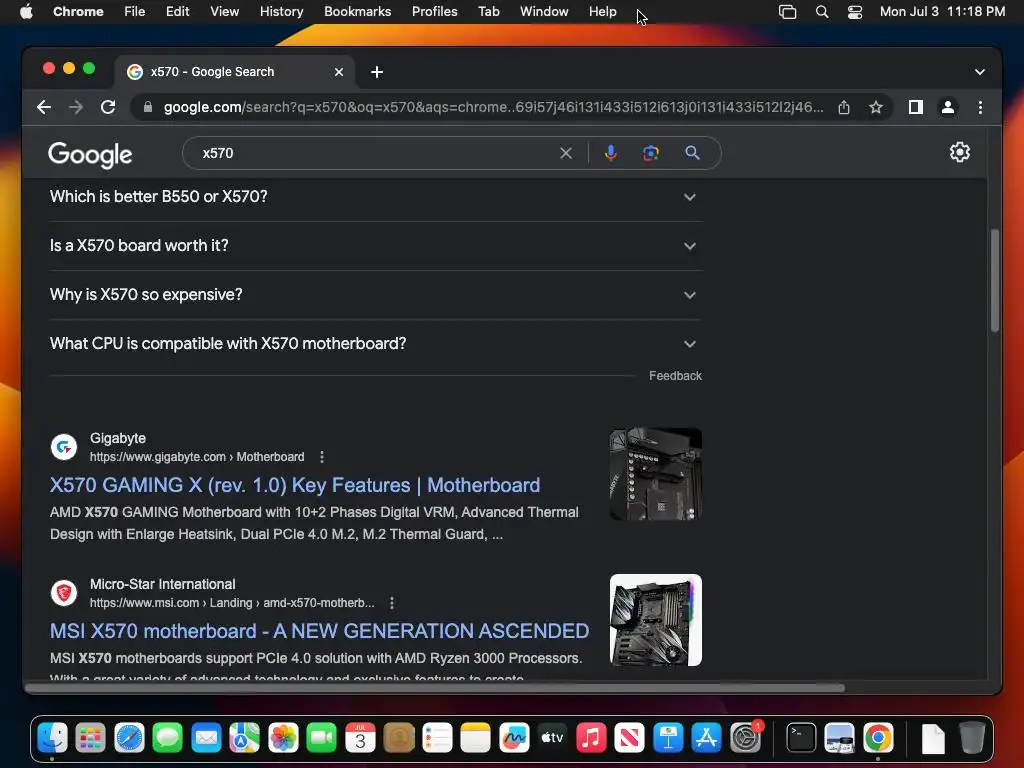Close the x570 Google Search tab
This screenshot has width=1024, height=768.
(x=339, y=72)
